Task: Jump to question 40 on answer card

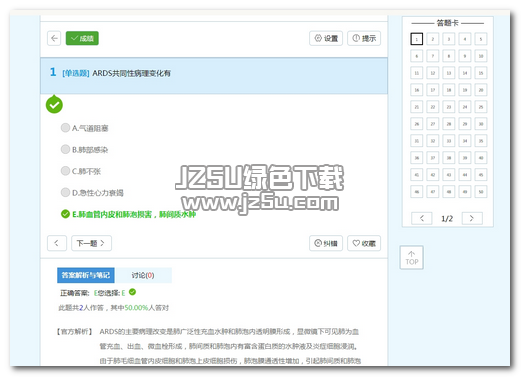Action: 481,158
